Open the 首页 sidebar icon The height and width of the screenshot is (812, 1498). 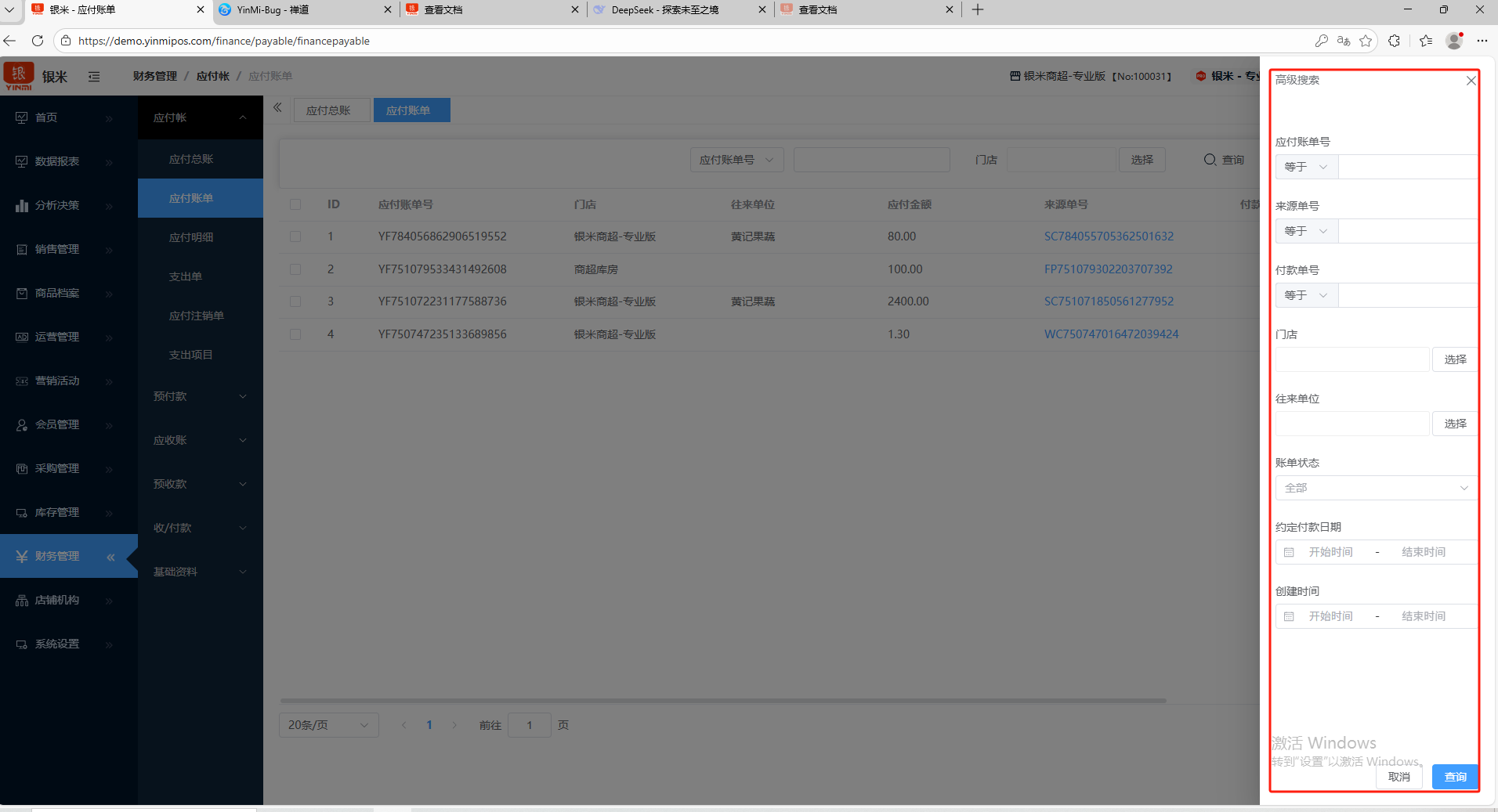click(21, 117)
